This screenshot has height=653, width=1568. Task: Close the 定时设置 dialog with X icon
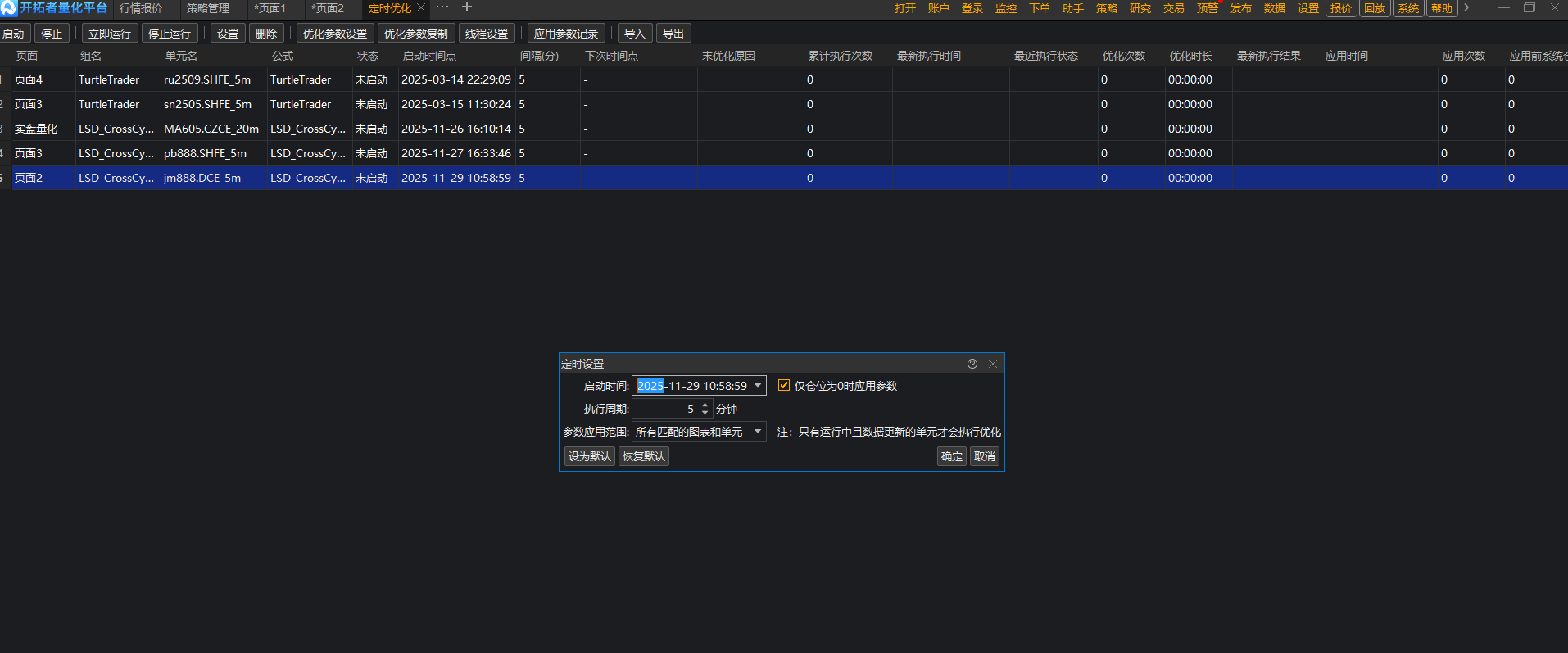point(993,364)
